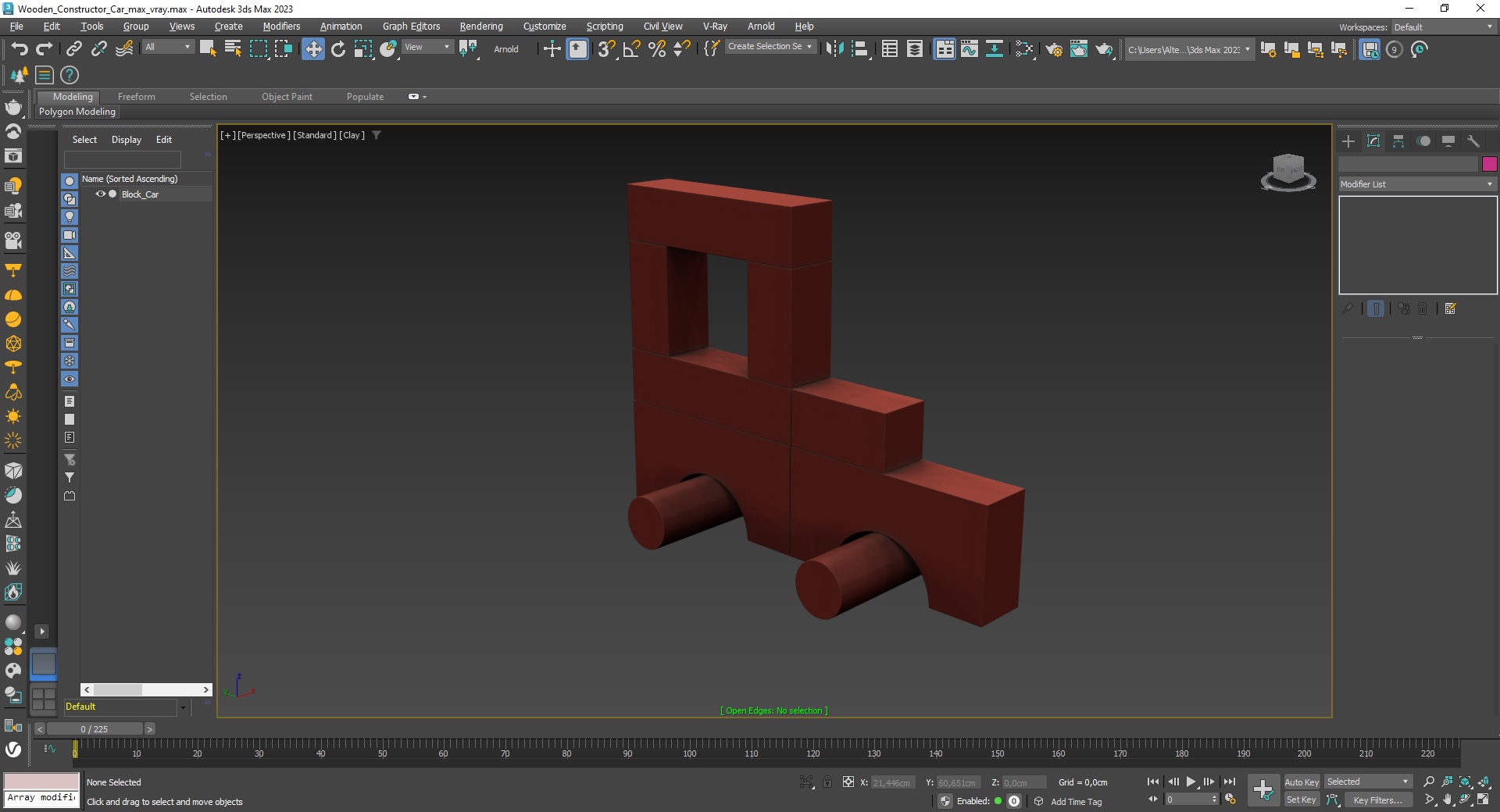The width and height of the screenshot is (1500, 812).
Task: Click the Auto Key button
Action: [x=1302, y=782]
